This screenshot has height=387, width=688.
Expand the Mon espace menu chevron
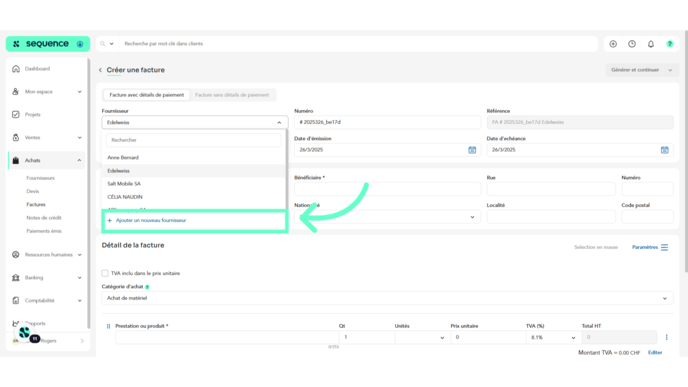tap(79, 92)
